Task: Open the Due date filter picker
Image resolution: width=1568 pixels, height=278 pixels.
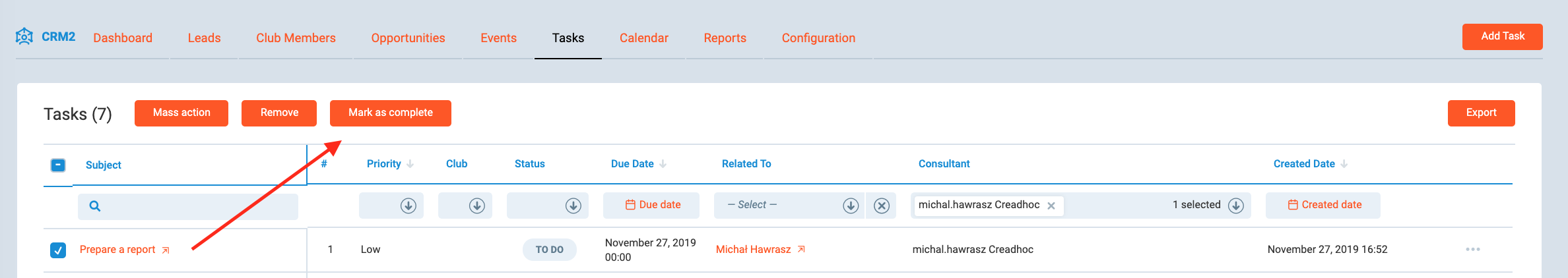Action: [652, 205]
